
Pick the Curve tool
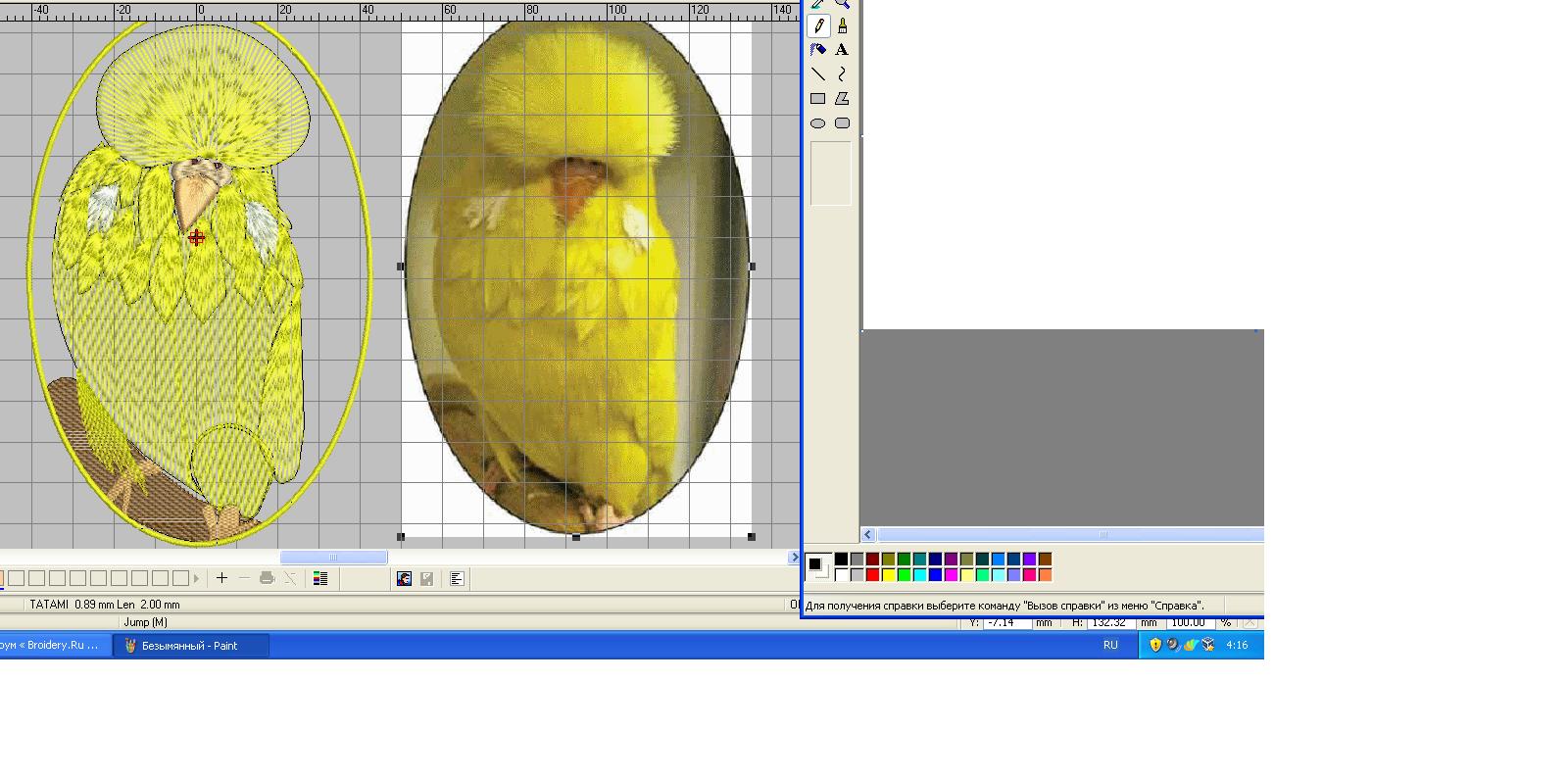click(x=842, y=74)
